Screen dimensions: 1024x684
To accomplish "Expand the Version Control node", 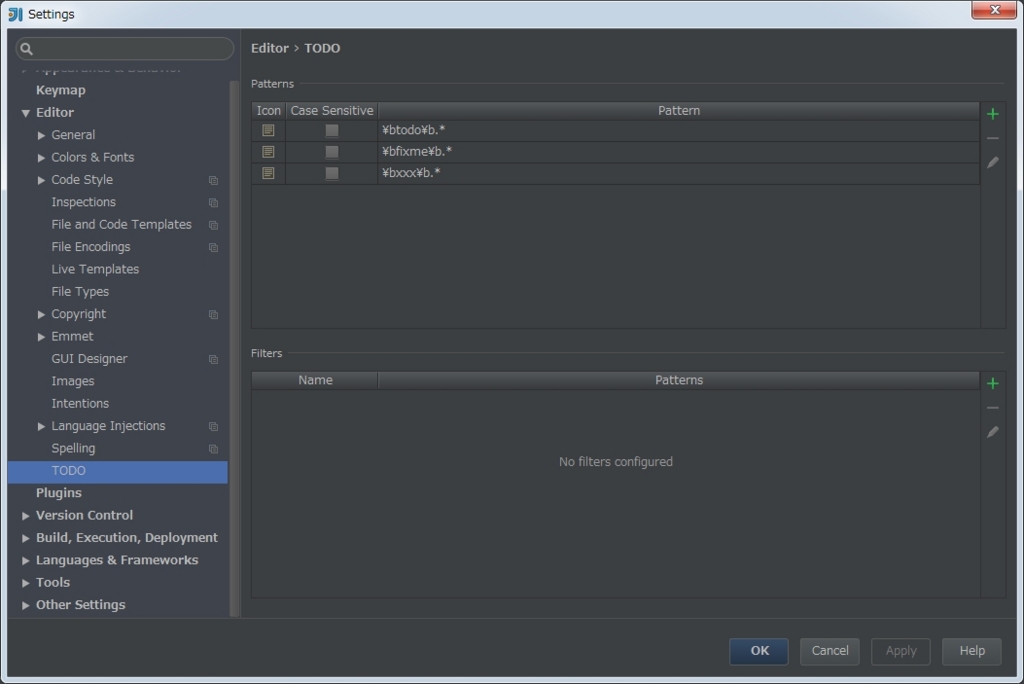I will (x=25, y=515).
